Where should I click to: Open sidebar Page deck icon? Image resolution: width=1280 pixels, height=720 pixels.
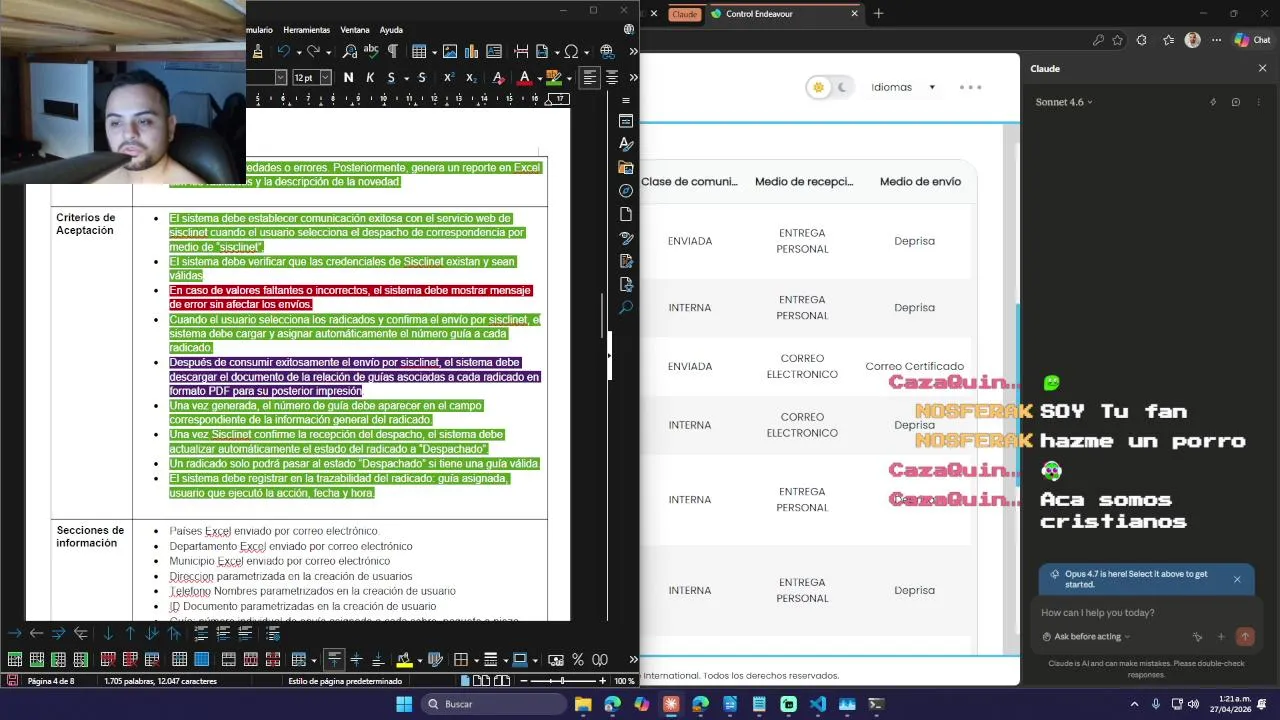626,214
